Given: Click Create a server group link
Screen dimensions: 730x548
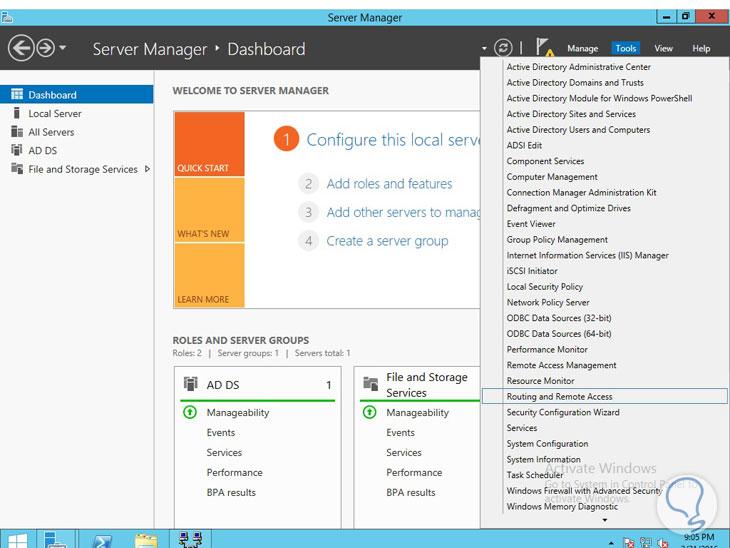Looking at the screenshot, I should click(387, 241).
